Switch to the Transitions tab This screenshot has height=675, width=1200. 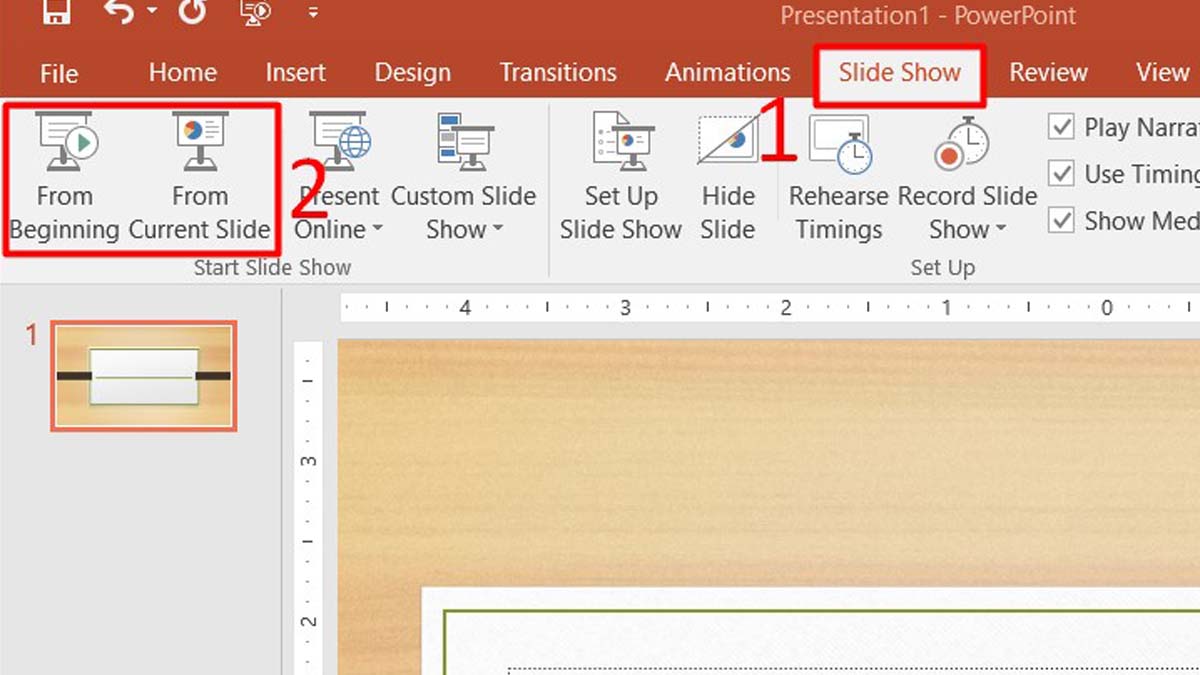tap(558, 72)
